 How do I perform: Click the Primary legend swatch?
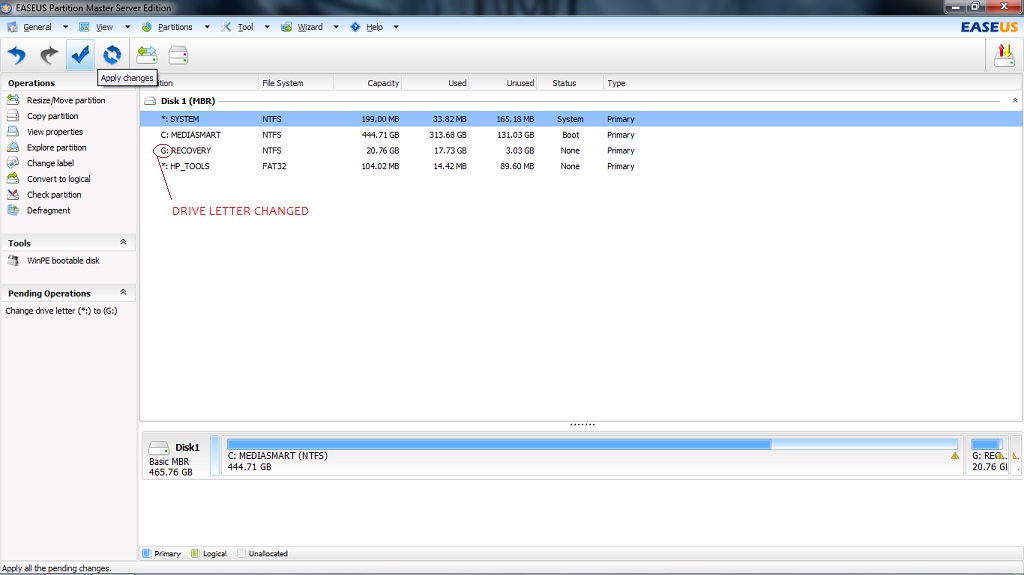[147, 553]
